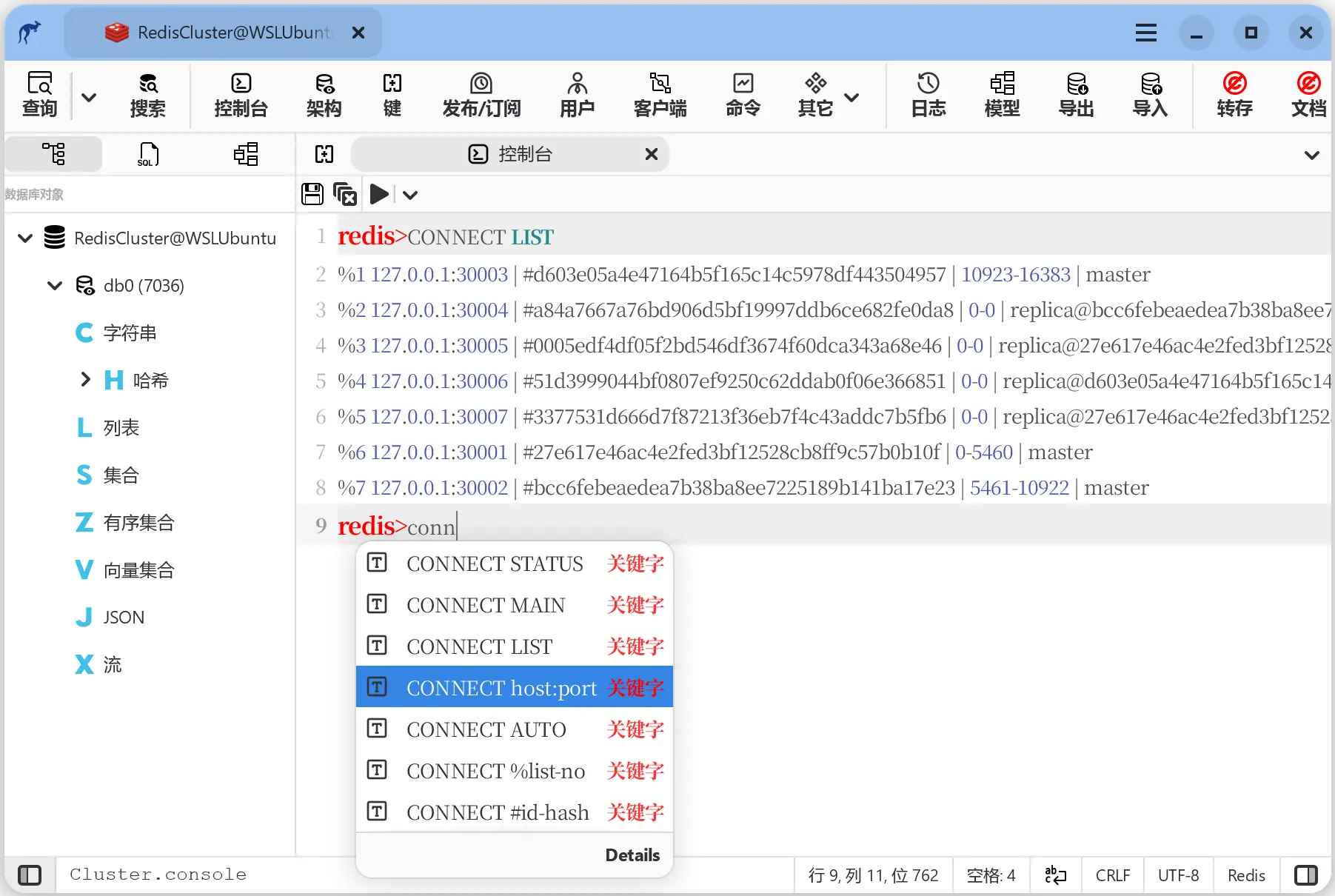Click the text replace status bar icon

coord(1055,875)
